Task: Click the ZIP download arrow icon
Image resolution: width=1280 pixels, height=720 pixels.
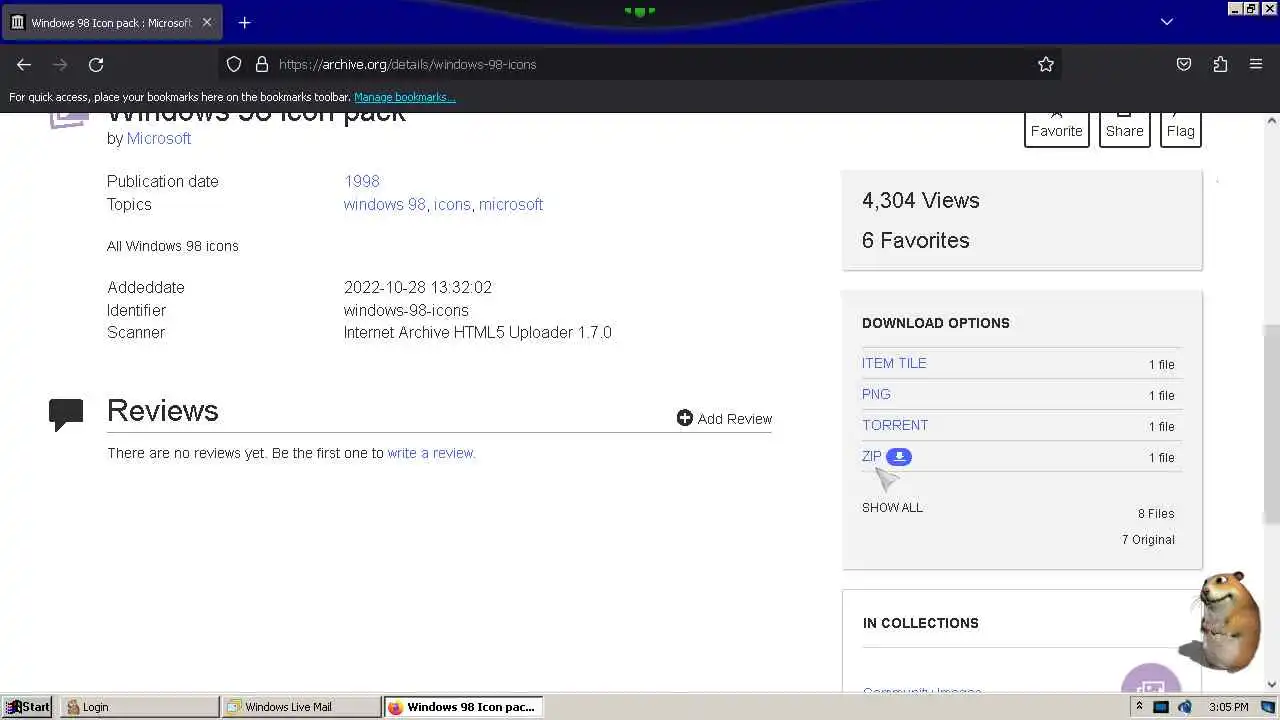Action: tap(899, 457)
